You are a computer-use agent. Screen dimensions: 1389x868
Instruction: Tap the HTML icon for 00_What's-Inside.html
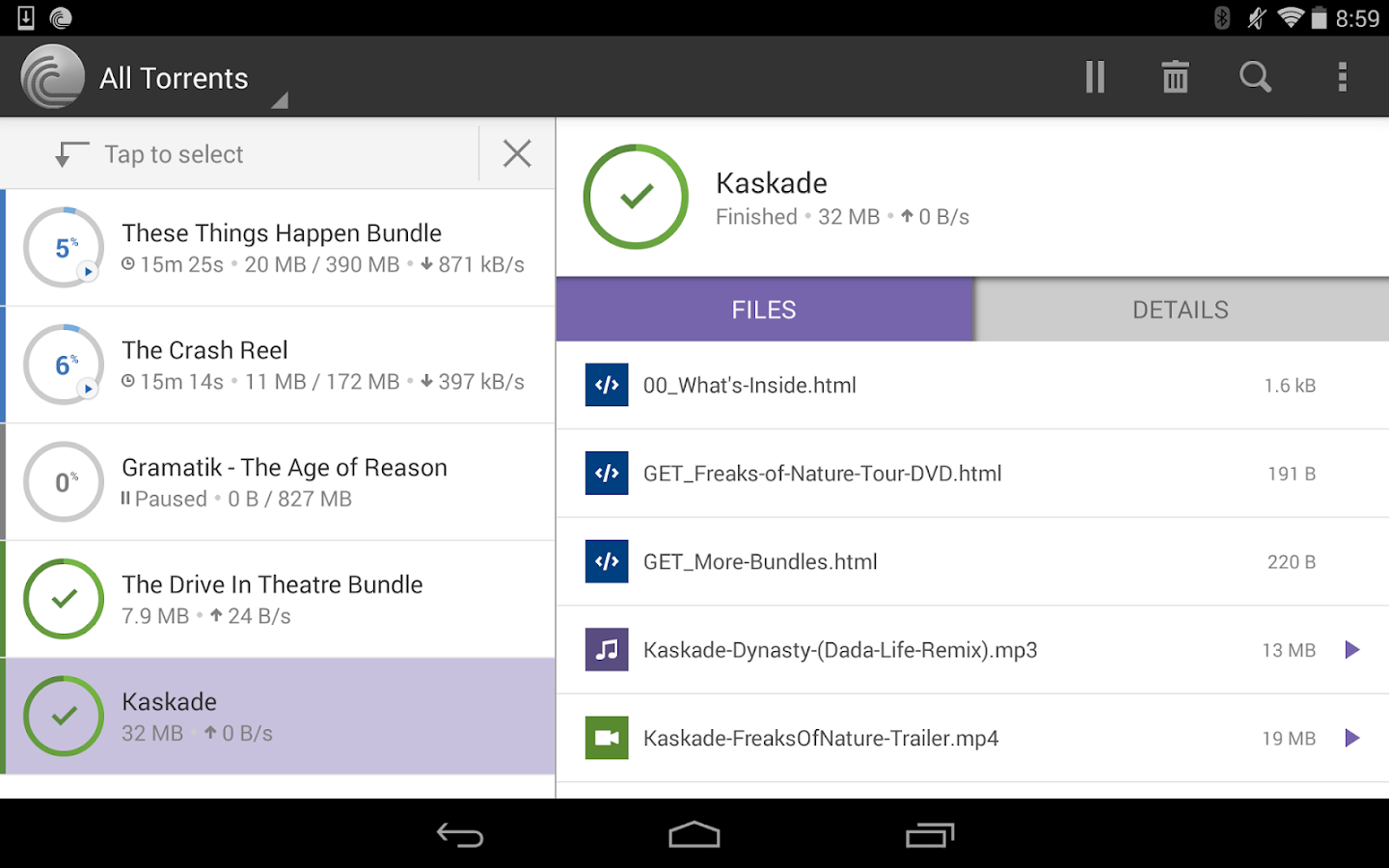tap(607, 385)
